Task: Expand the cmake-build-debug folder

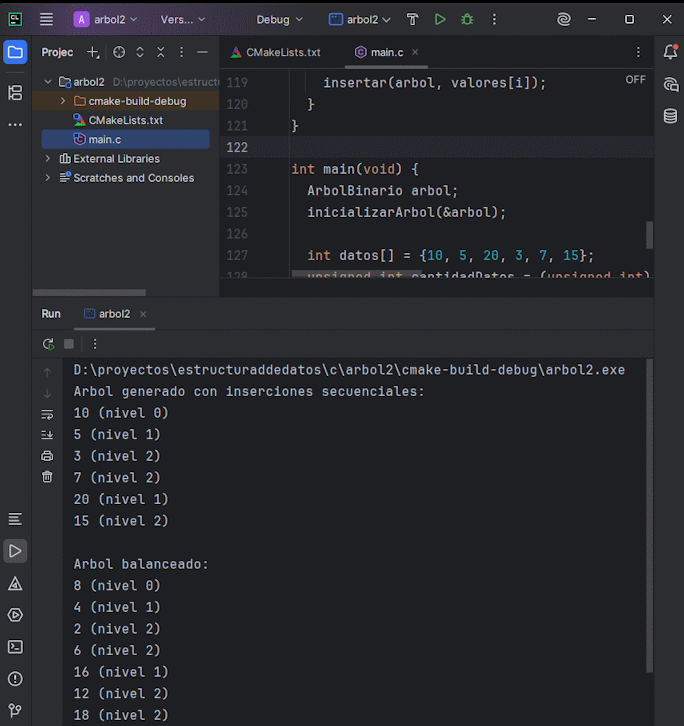Action: 64,101
